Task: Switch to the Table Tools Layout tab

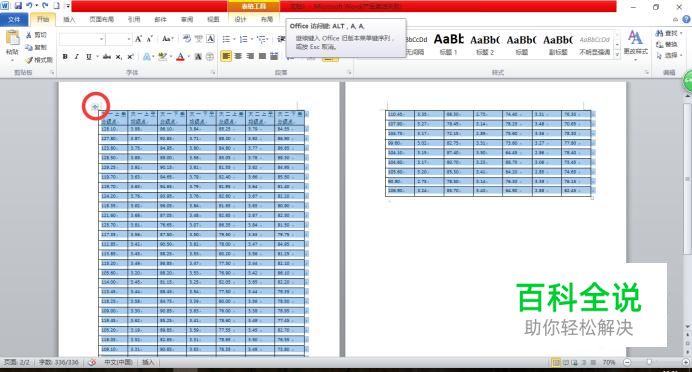Action: [267, 19]
